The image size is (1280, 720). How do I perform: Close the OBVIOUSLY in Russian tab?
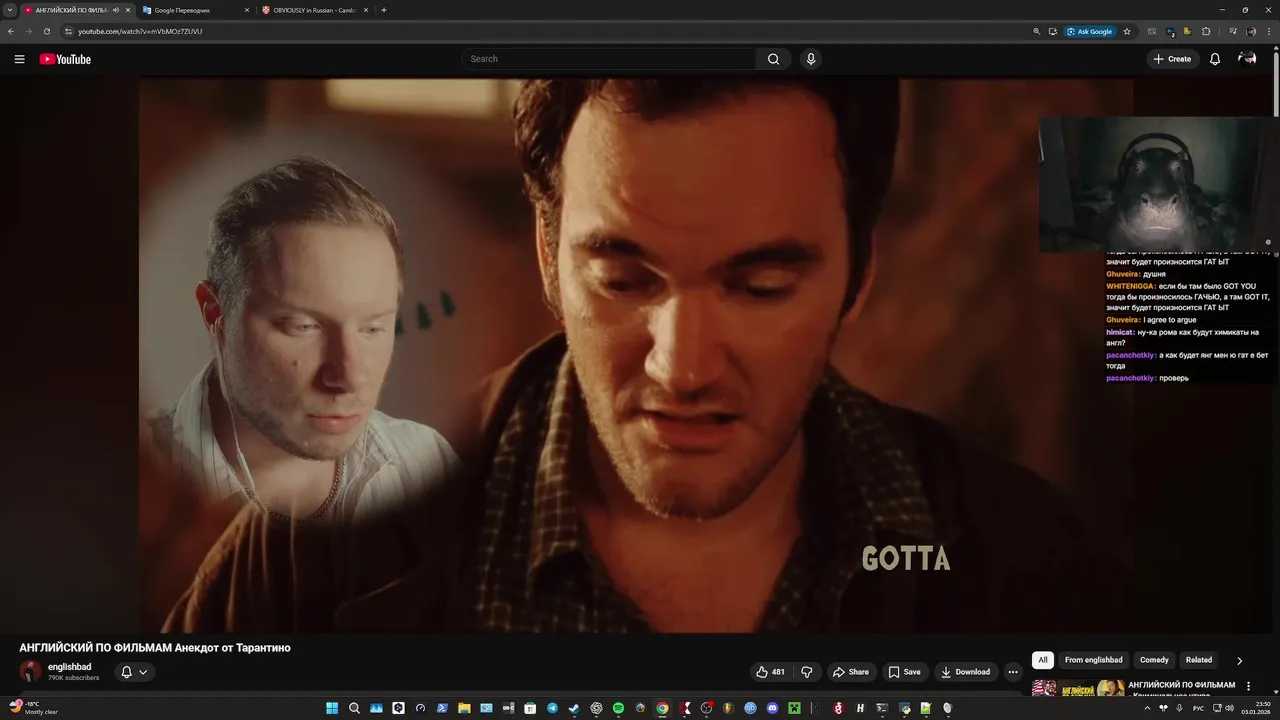(x=366, y=10)
